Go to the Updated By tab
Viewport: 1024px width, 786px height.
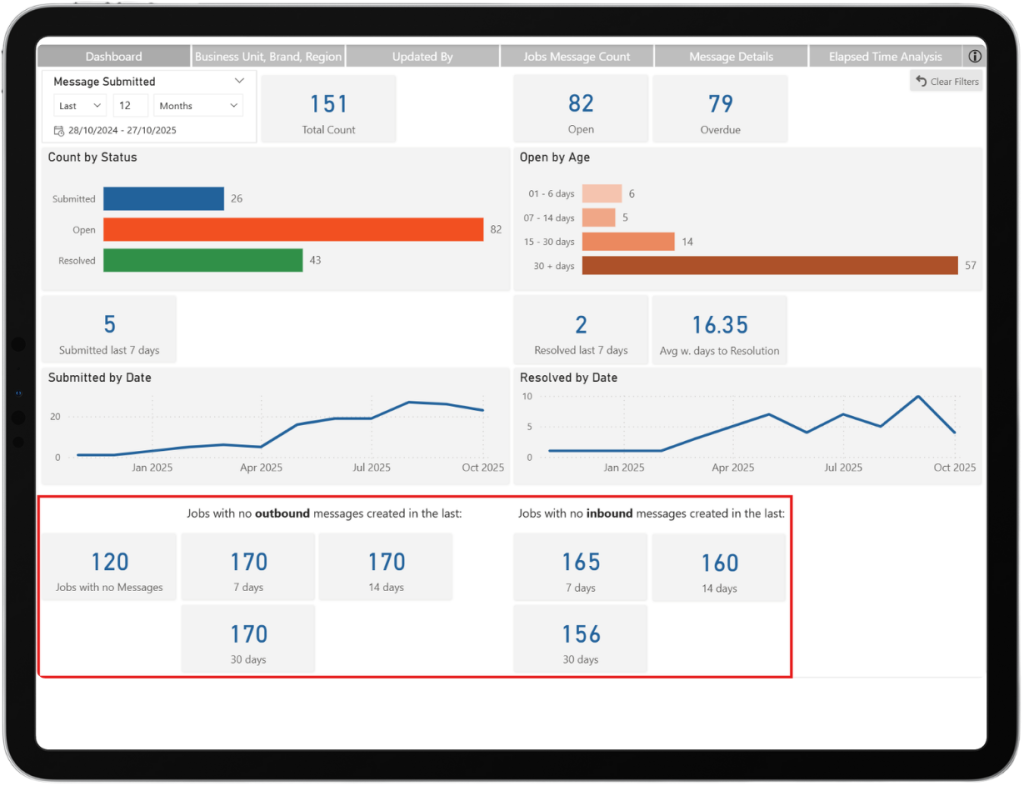click(x=422, y=57)
